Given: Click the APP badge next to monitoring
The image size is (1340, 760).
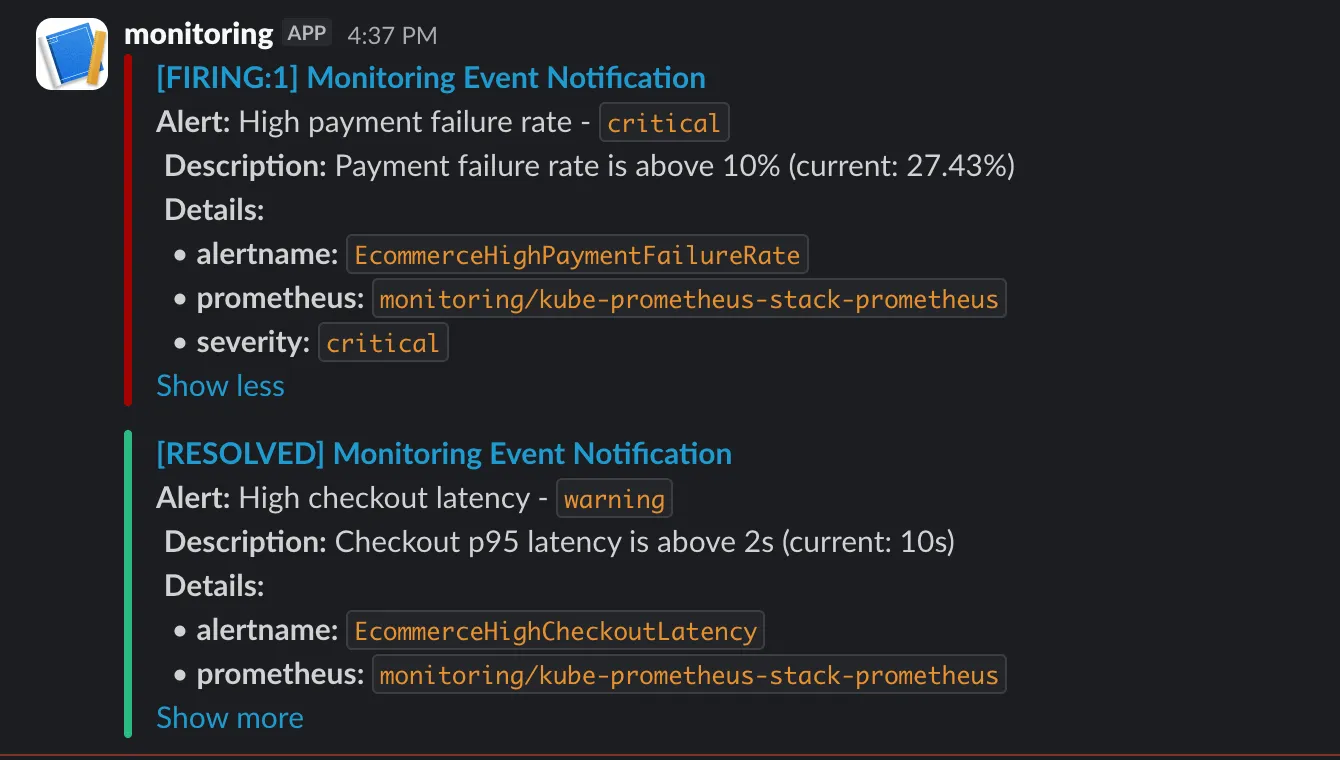Looking at the screenshot, I should [x=306, y=31].
